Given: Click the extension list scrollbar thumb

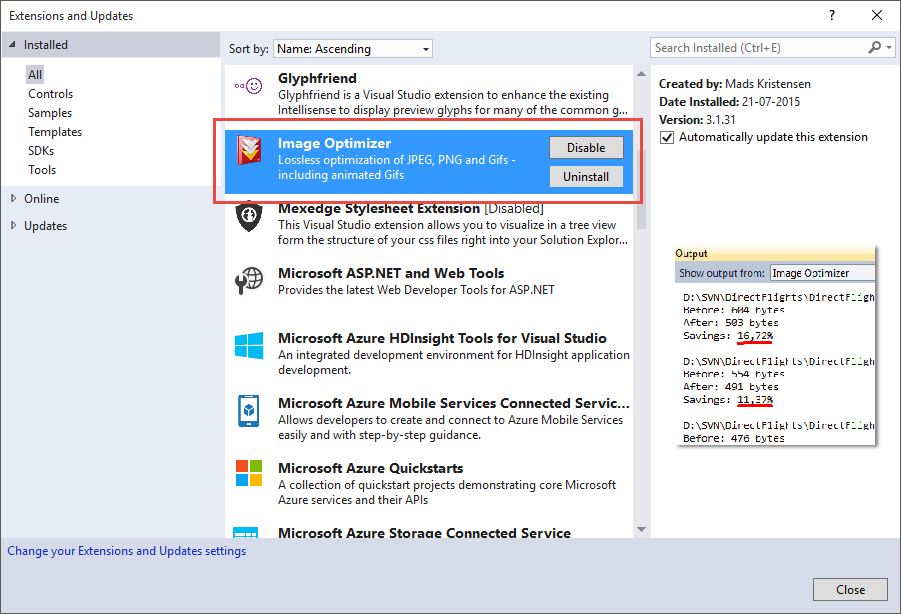Looking at the screenshot, I should tap(641, 190).
